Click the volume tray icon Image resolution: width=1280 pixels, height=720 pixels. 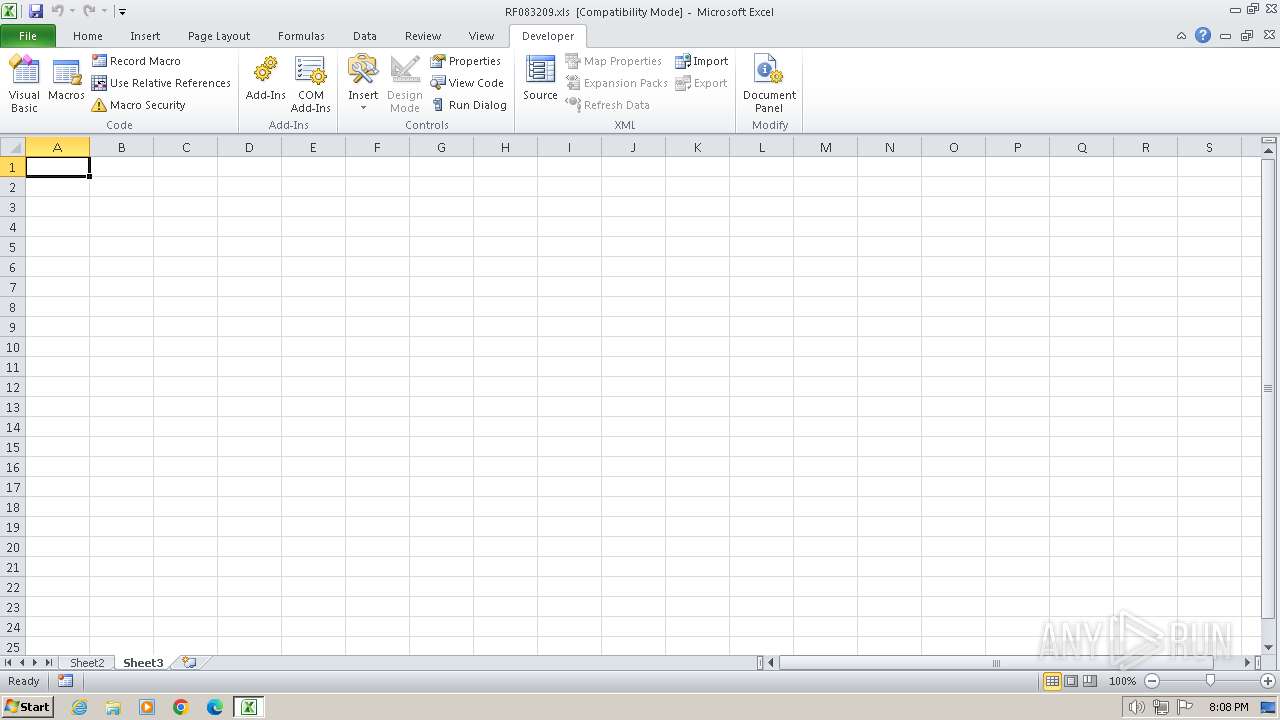coord(1135,707)
